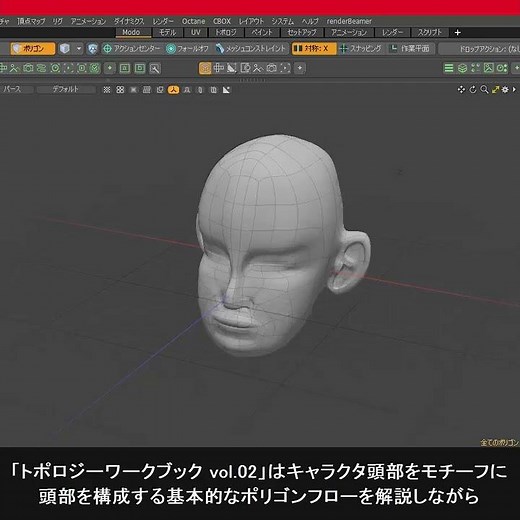Open the パース viewport view dropdown
Image resolution: width=520 pixels, height=520 pixels.
(17, 89)
